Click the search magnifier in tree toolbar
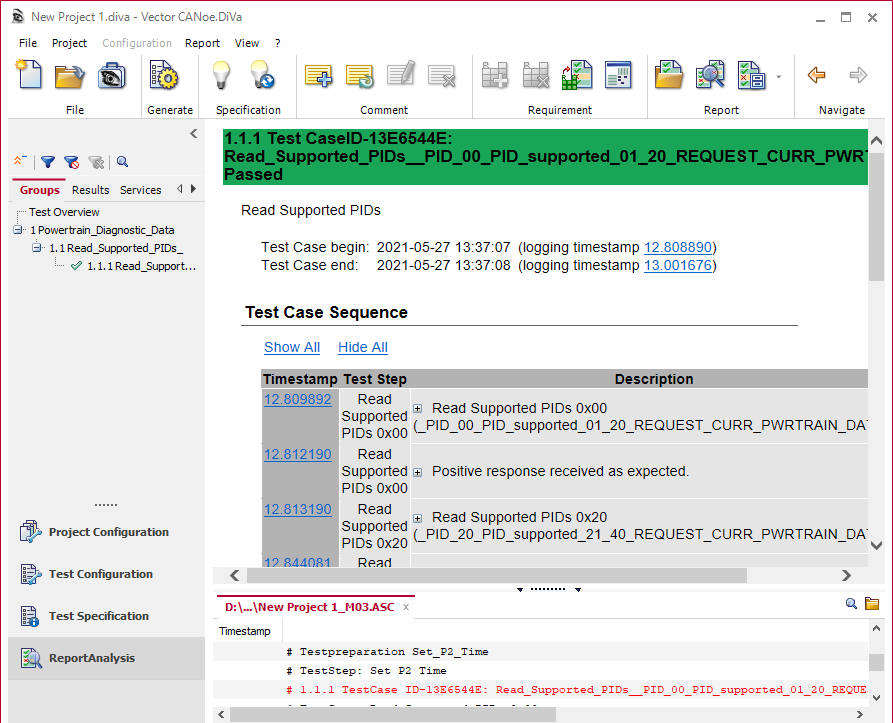 pyautogui.click(x=122, y=162)
